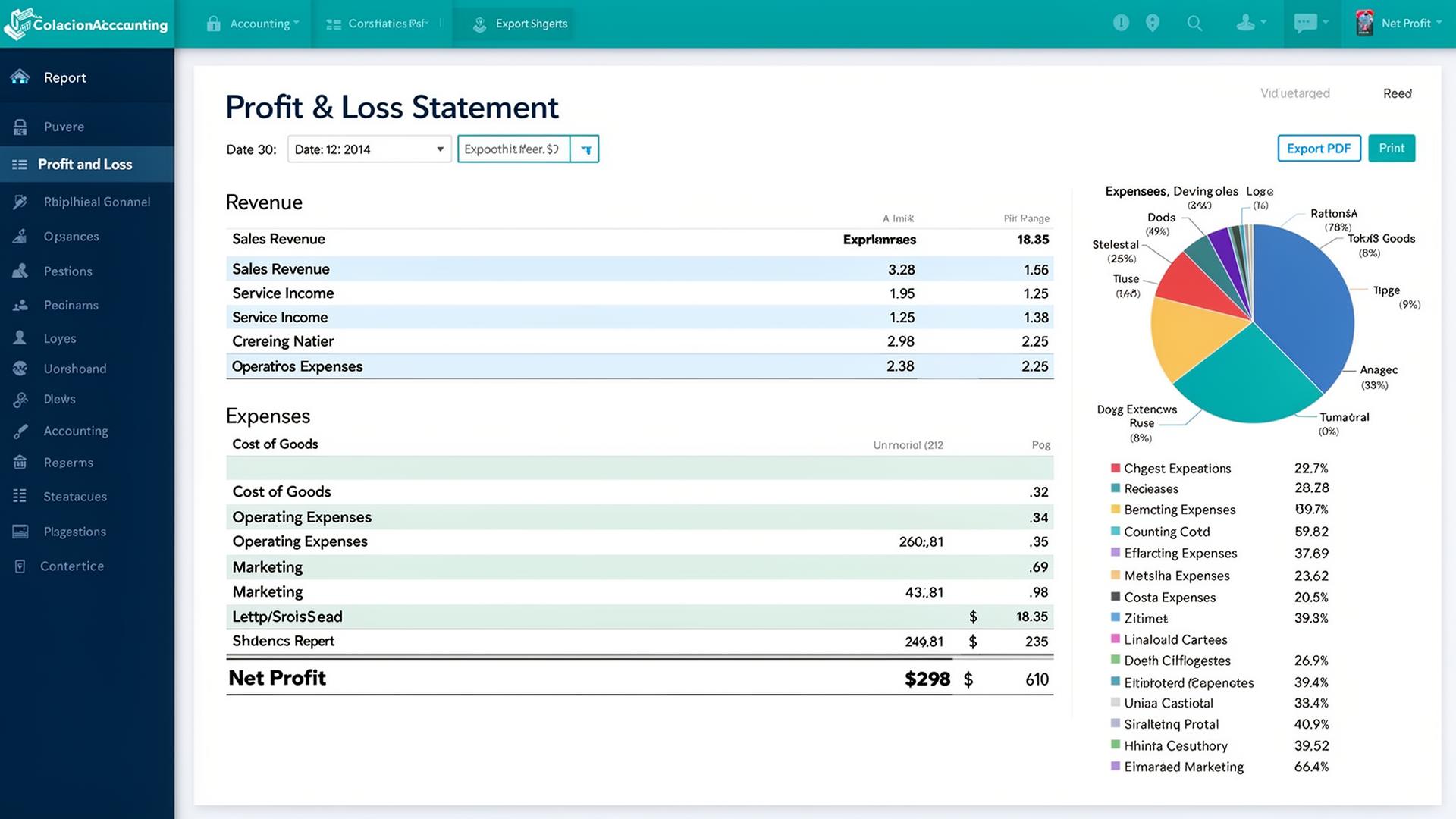This screenshot has height=819, width=1456.
Task: Click the Regerms basket icon
Action: pos(20,462)
